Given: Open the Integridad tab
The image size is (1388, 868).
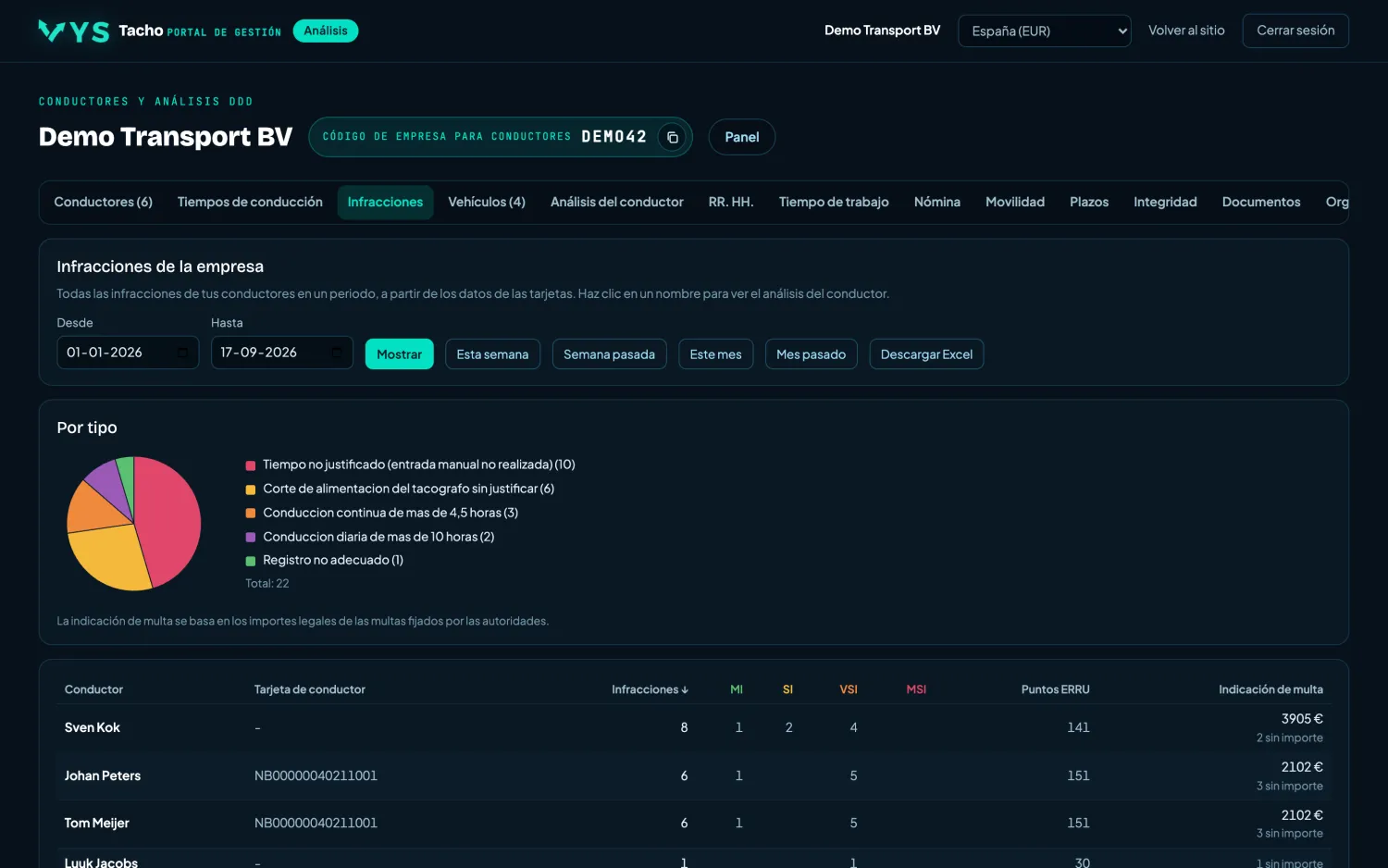Looking at the screenshot, I should coord(1165,202).
